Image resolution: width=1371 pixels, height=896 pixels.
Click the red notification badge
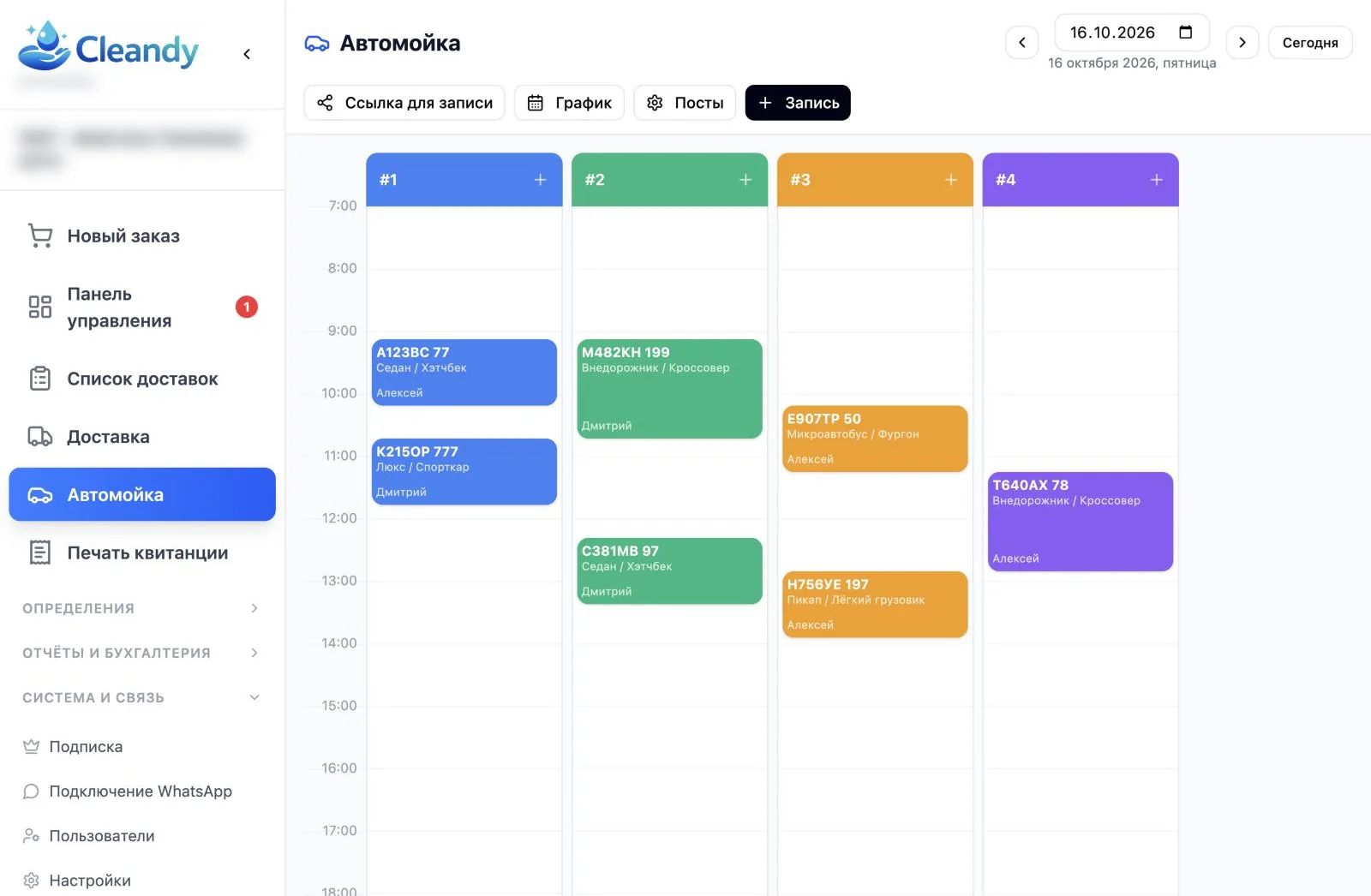[x=247, y=307]
